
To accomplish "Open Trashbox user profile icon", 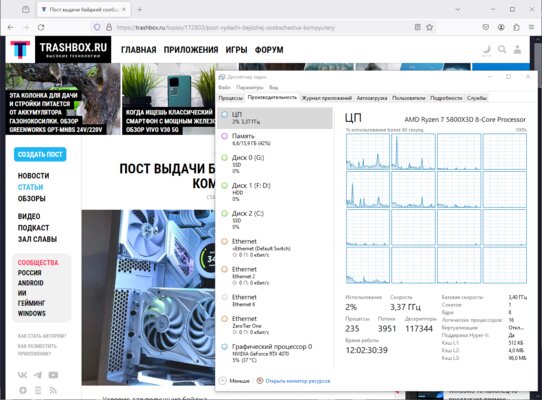I will click(x=517, y=50).
